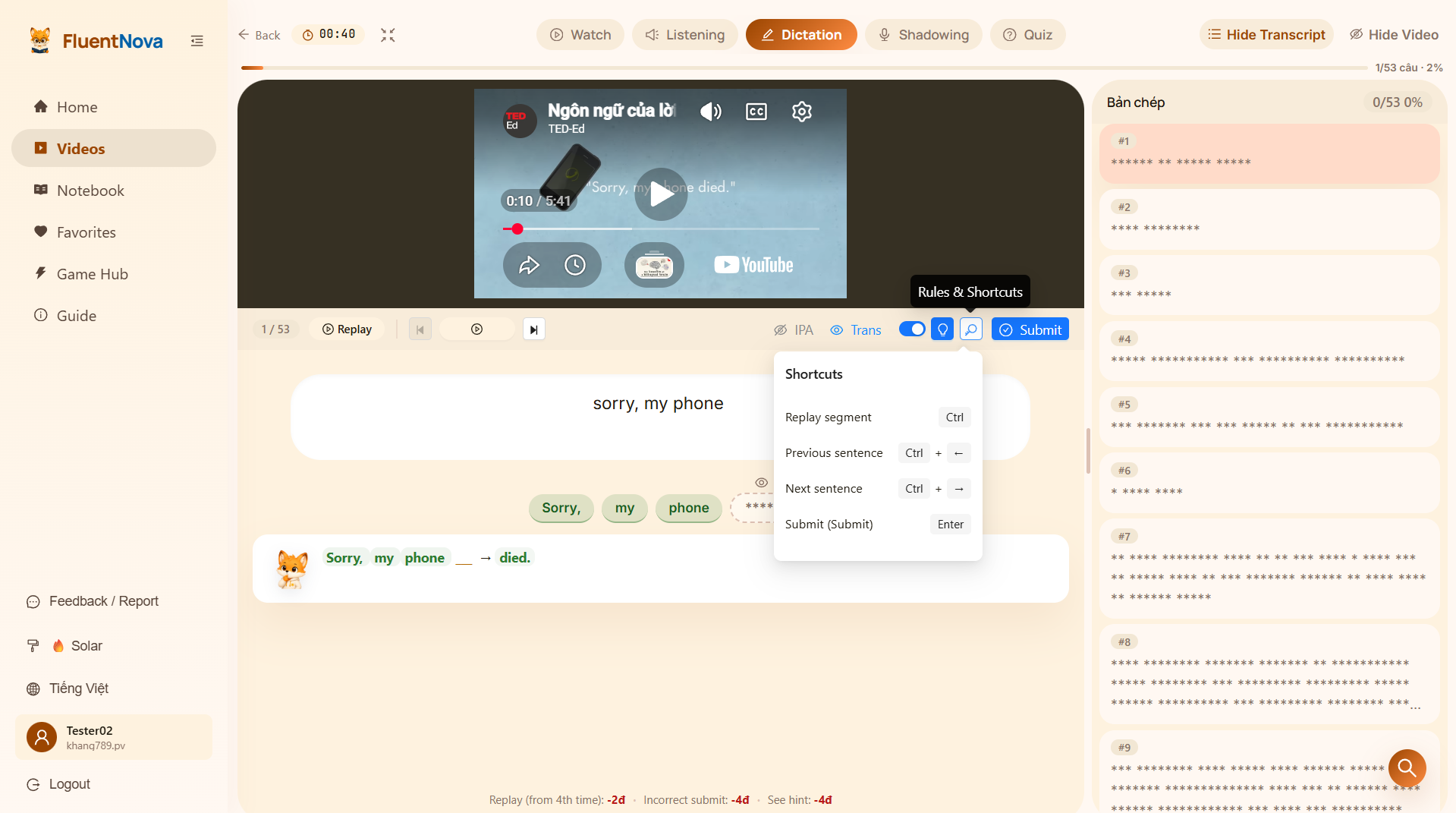Open Notebook in the sidebar
Screen dimensions: 1456x813
(x=114, y=191)
